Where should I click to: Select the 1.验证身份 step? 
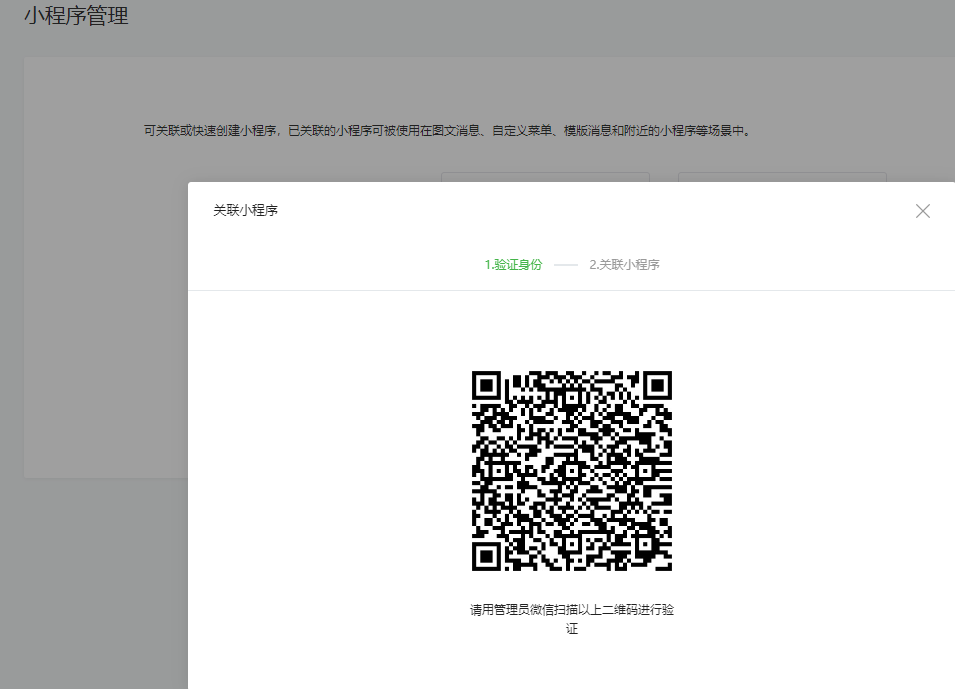(x=513, y=264)
